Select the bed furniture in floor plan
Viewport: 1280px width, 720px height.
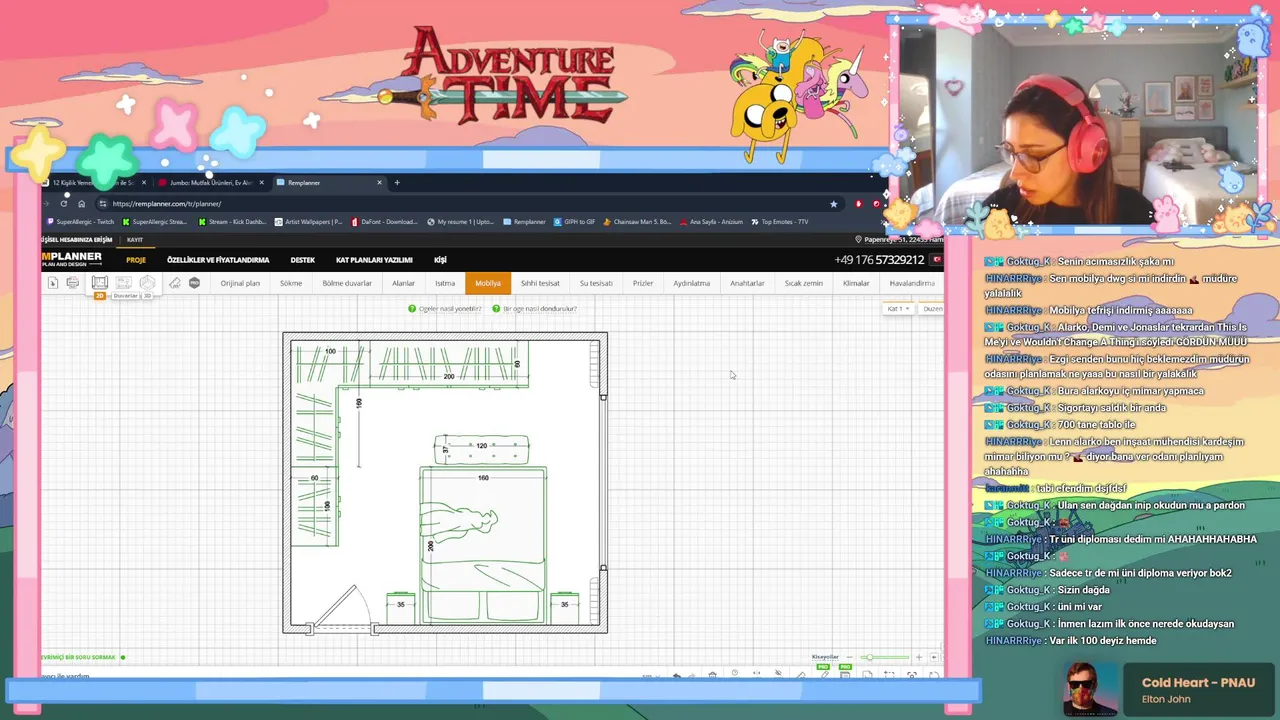pyautogui.click(x=483, y=546)
